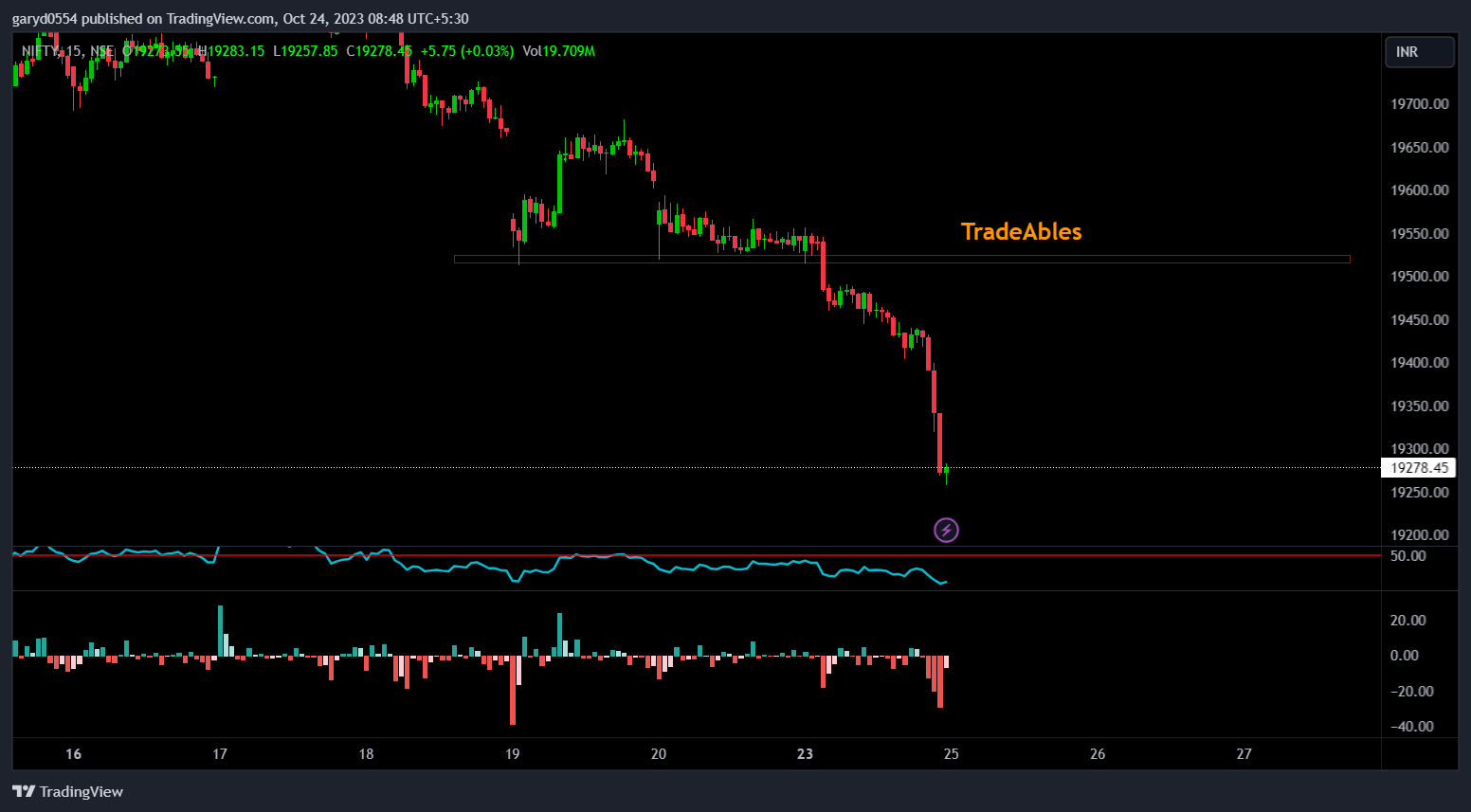Click the publish info header text

pos(240,19)
